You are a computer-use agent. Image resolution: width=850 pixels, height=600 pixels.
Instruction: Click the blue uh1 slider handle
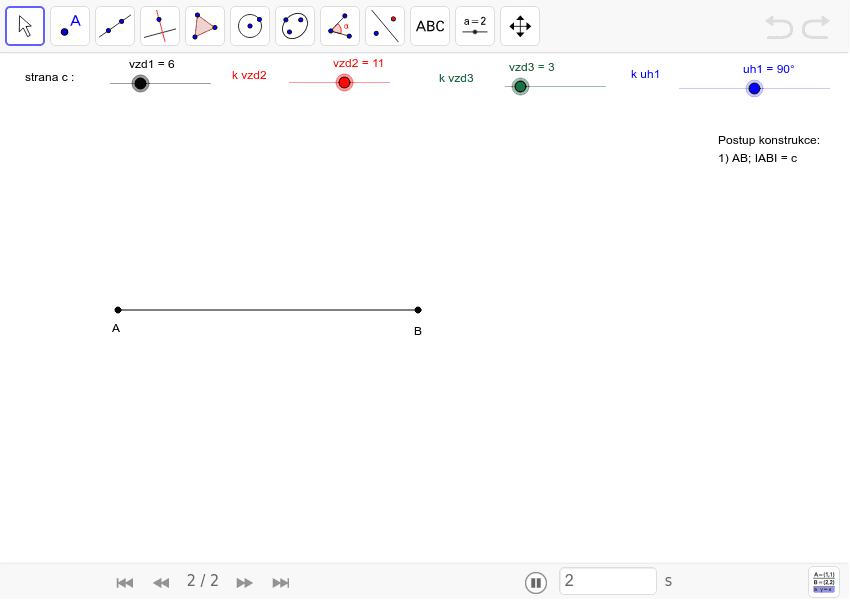[x=754, y=88]
